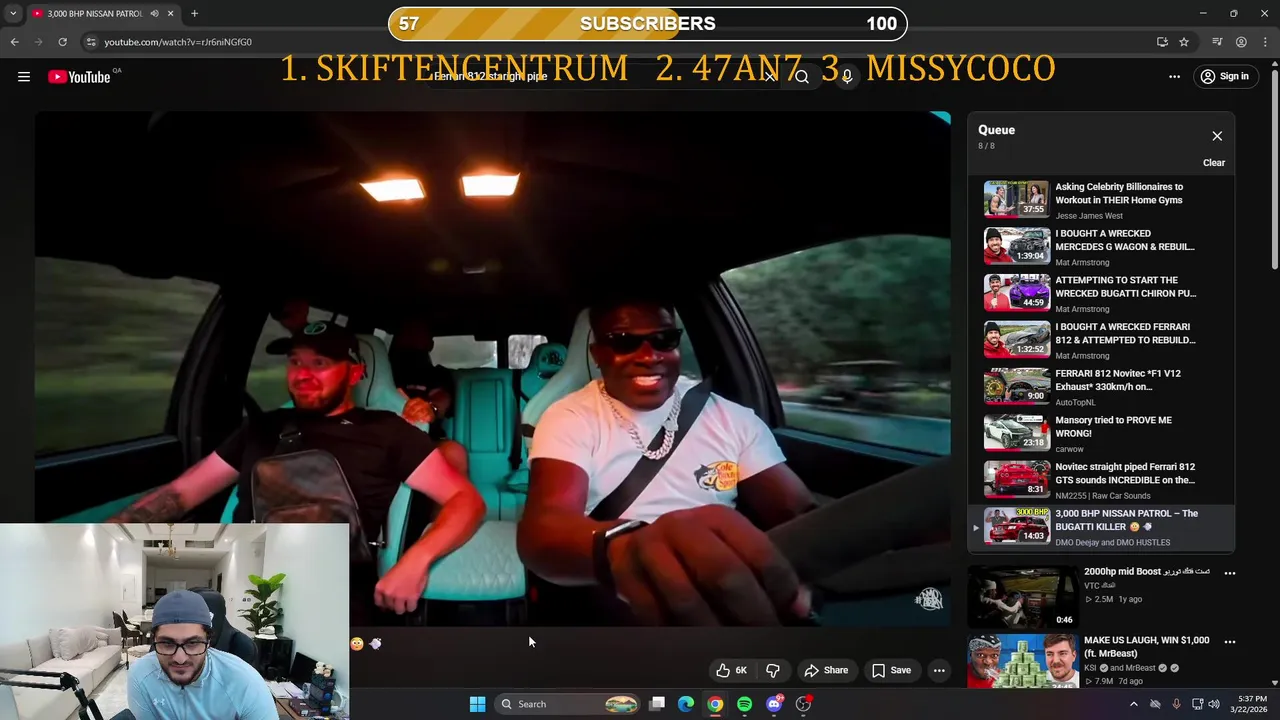Open Chrome media controls icon
The width and height of the screenshot is (1280, 720).
click(1217, 42)
